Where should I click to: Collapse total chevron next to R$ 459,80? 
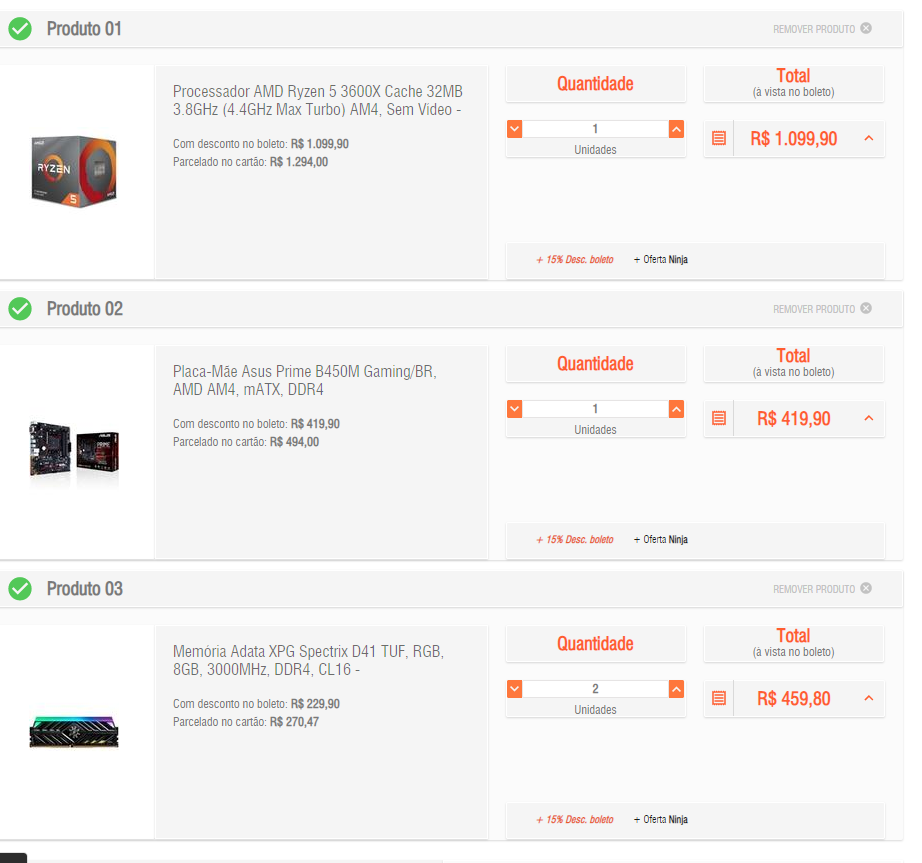point(868,698)
